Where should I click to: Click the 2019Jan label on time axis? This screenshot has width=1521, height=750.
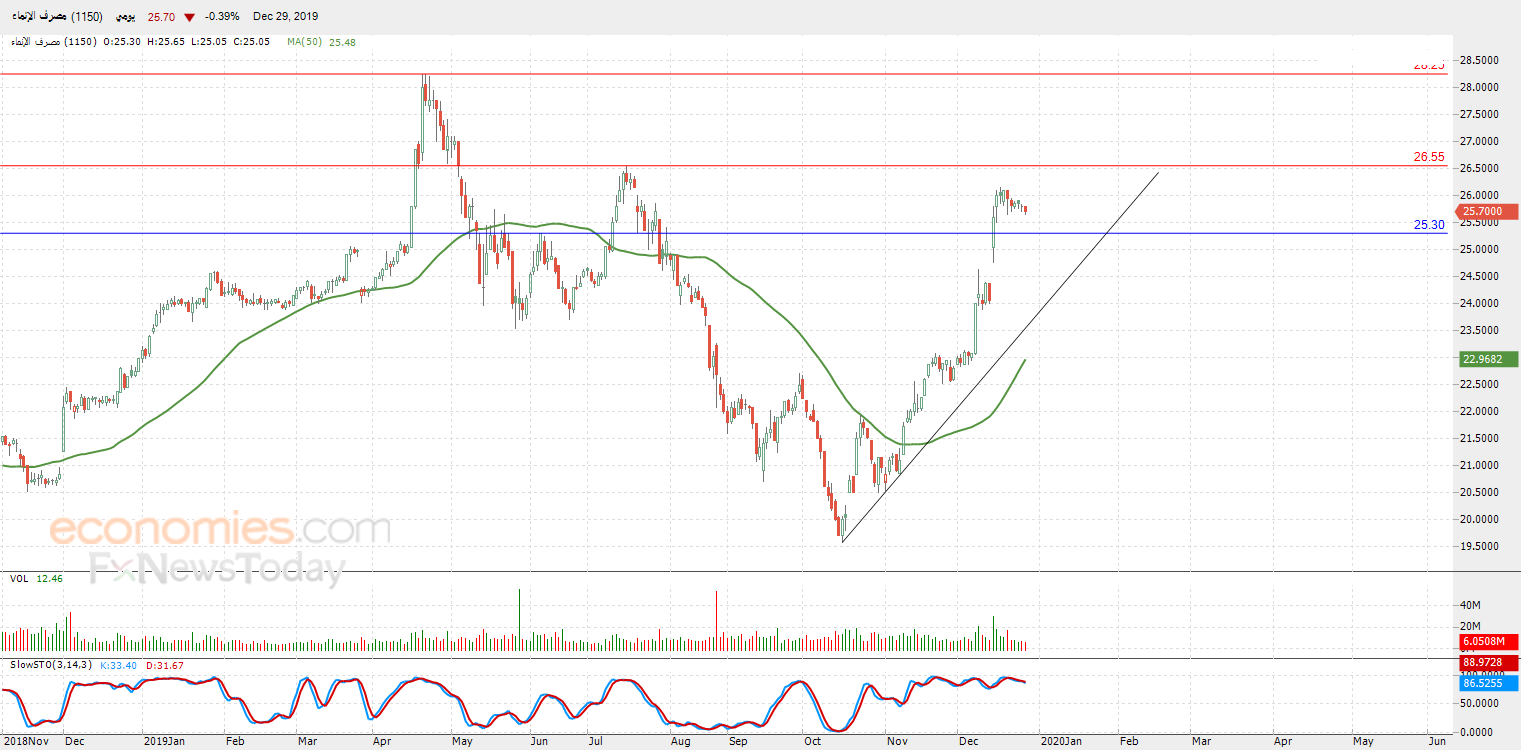164,741
